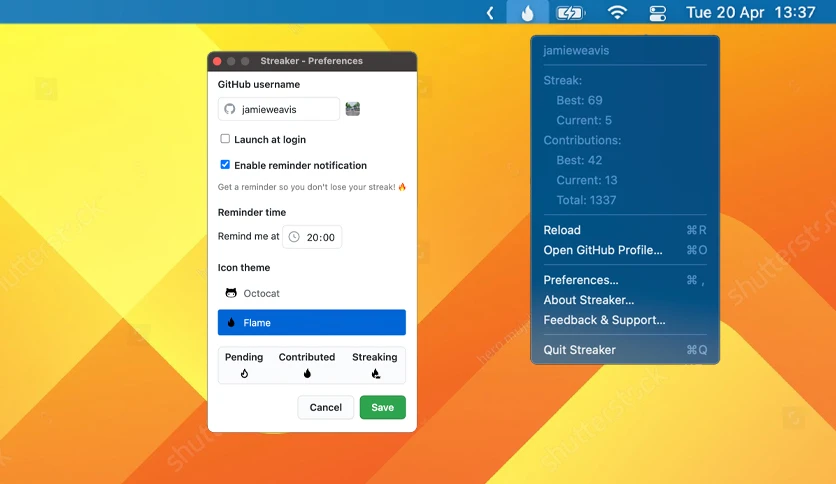The height and width of the screenshot is (484, 836).
Task: Click Current: 13 contributions entry
Action: [x=586, y=180]
